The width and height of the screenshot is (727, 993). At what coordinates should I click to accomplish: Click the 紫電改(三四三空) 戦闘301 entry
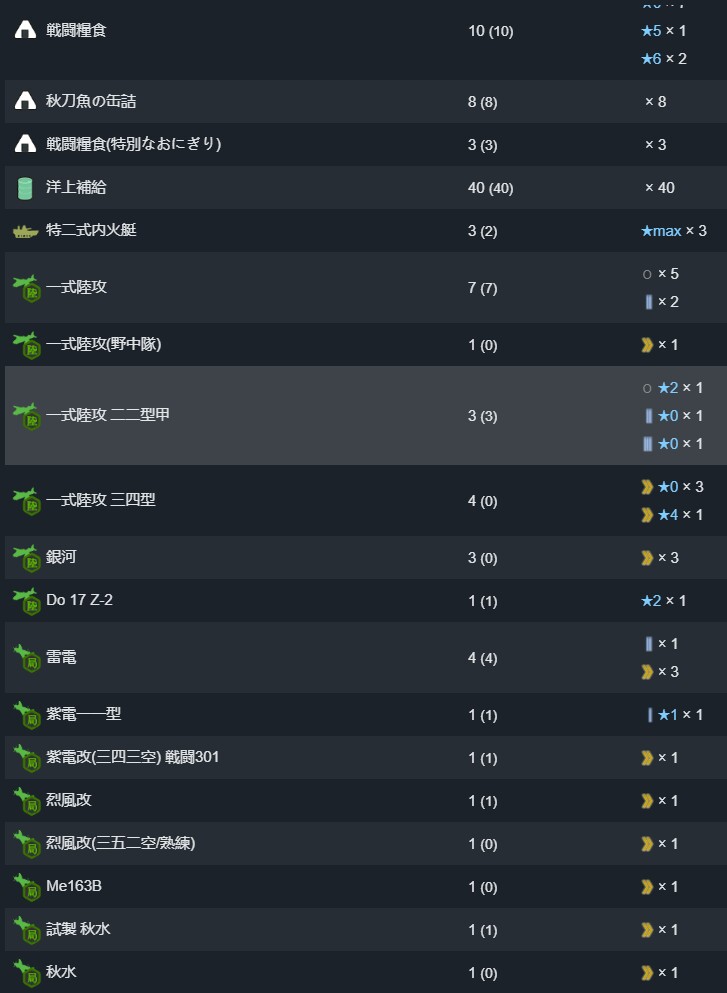(x=132, y=757)
